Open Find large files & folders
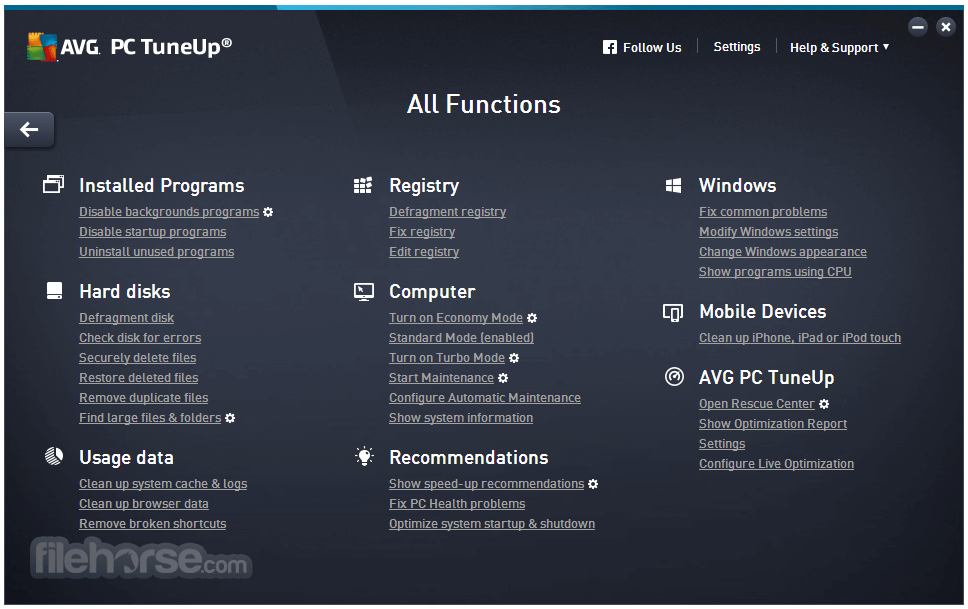 click(150, 418)
